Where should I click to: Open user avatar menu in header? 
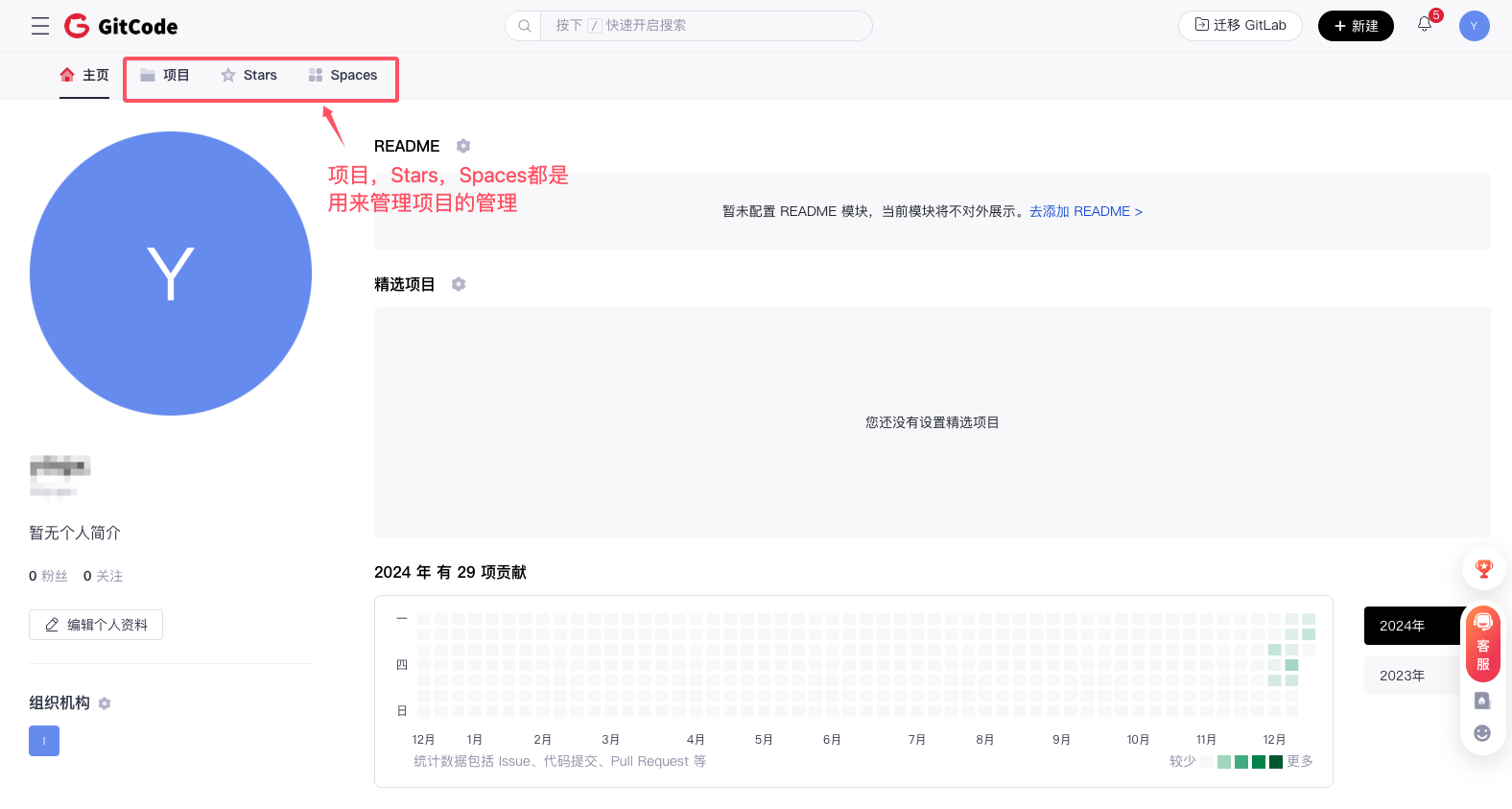point(1474,26)
